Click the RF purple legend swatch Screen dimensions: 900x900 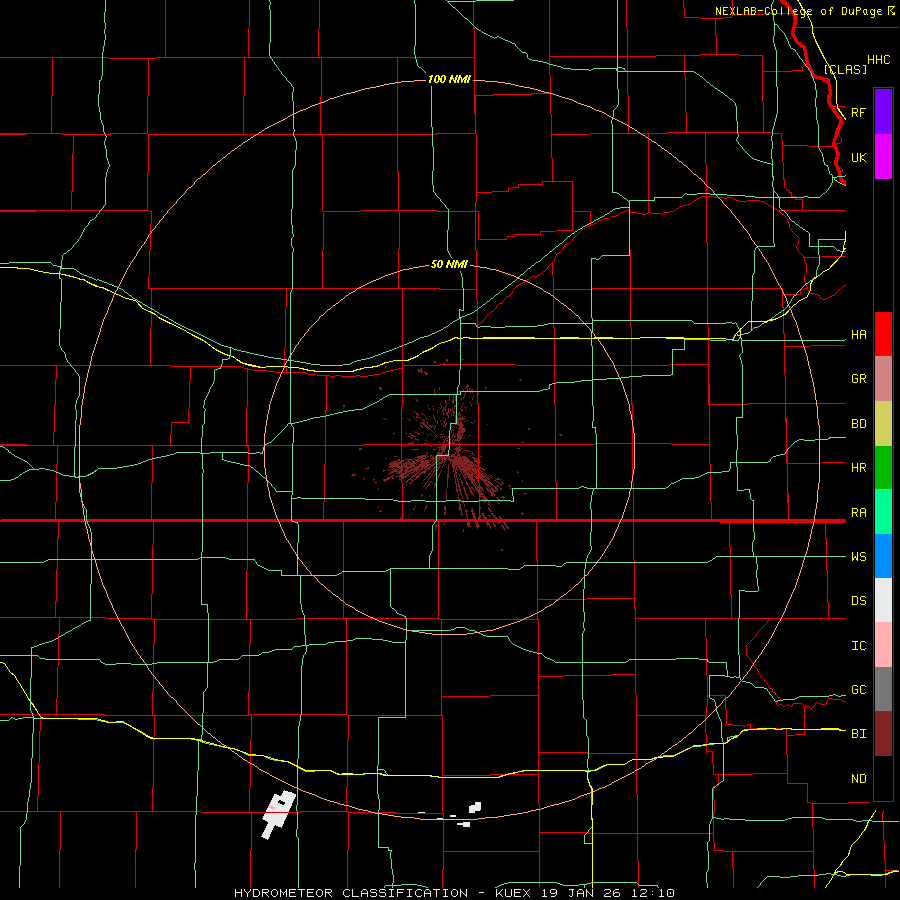pyautogui.click(x=883, y=112)
